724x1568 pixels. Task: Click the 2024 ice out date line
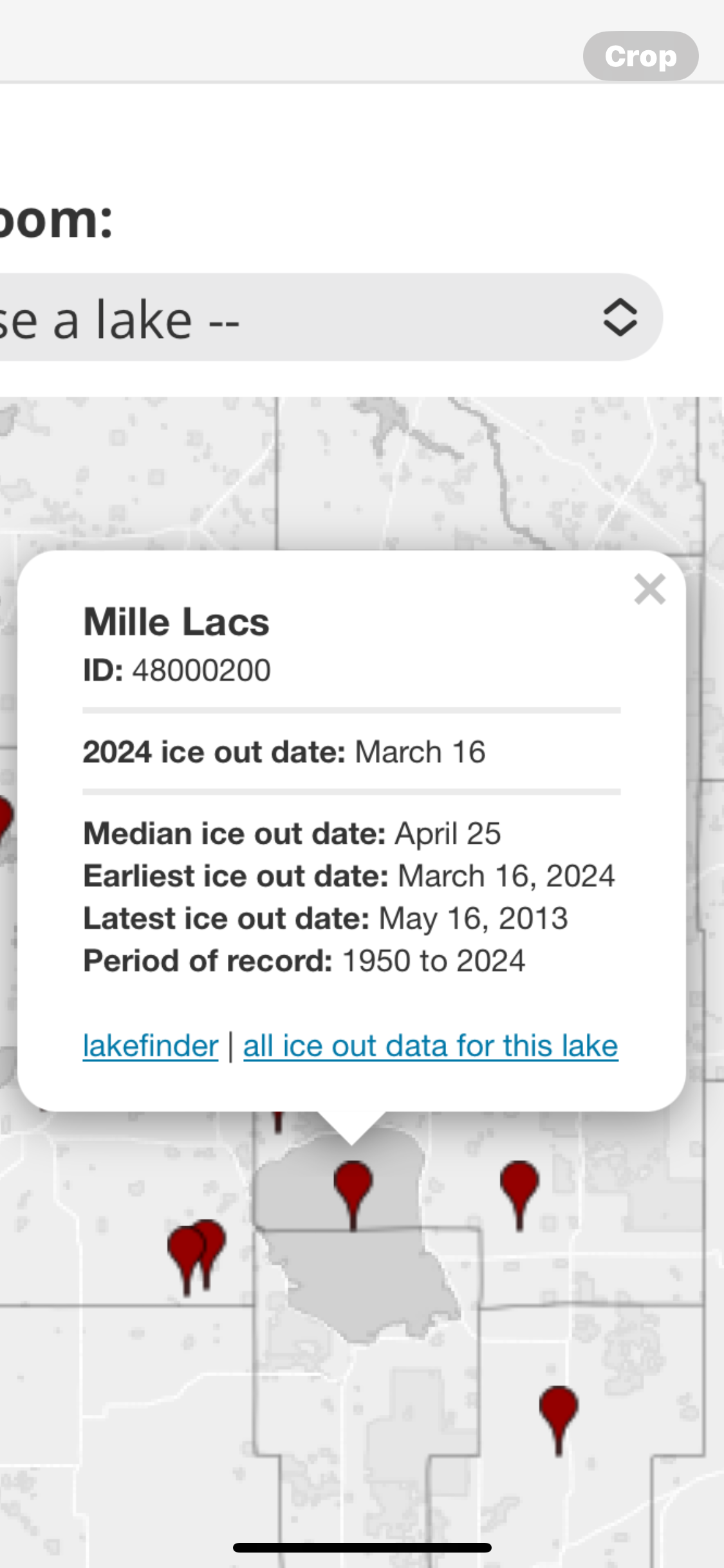[284, 752]
